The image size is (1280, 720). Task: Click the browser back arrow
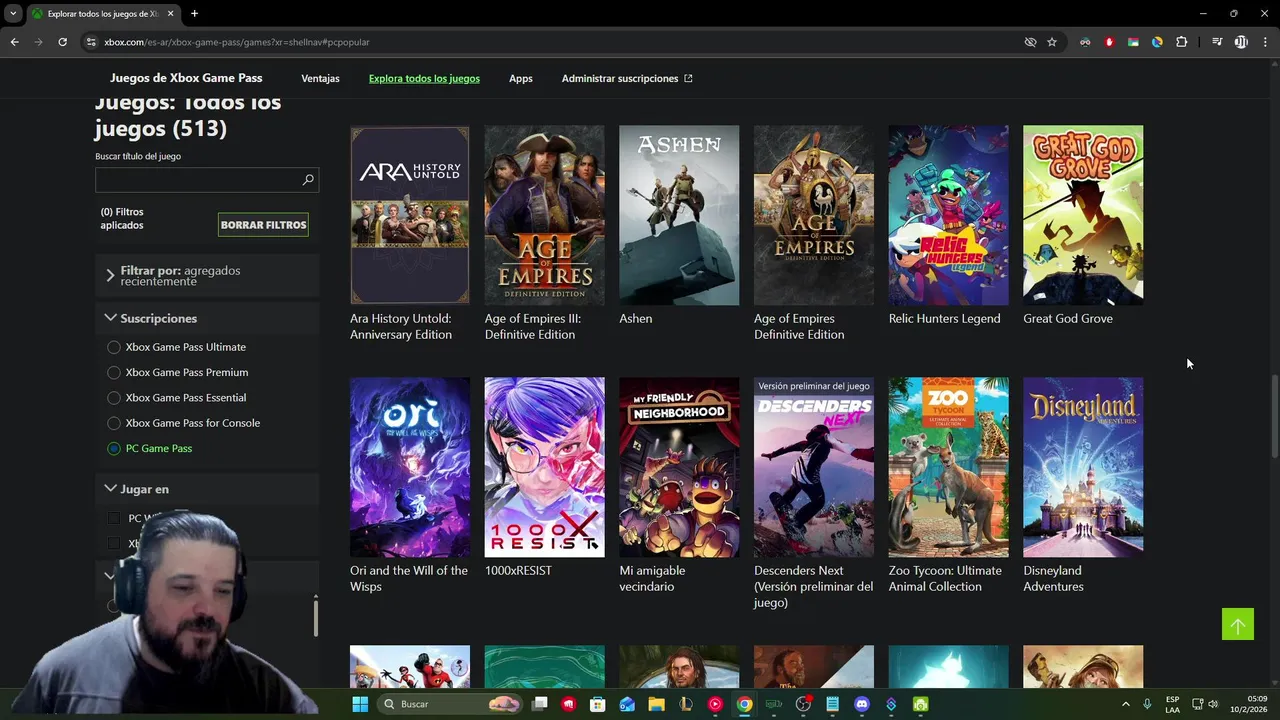tap(14, 42)
